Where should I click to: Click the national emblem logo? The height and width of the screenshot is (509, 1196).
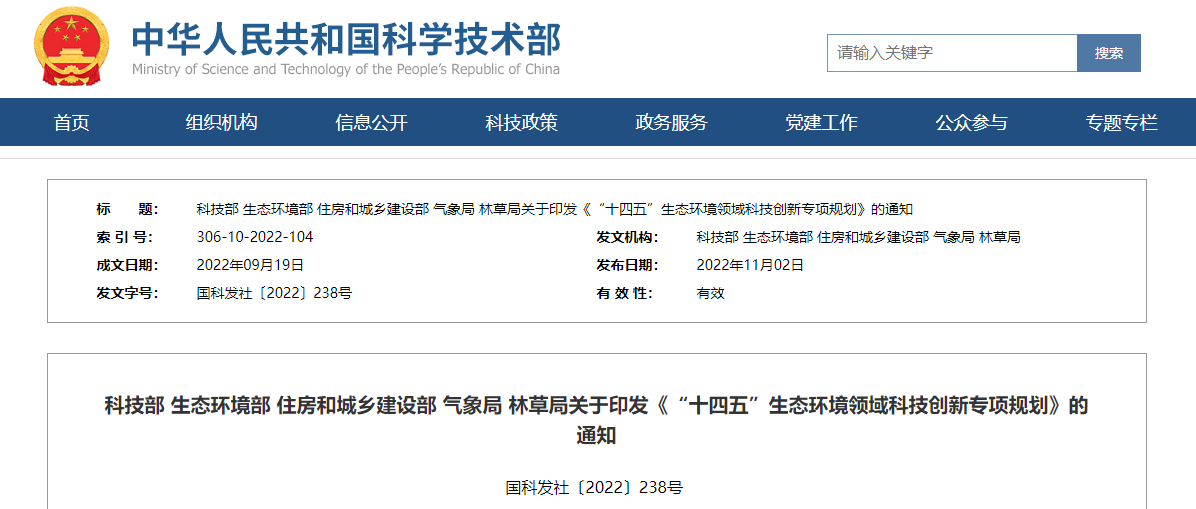(72, 46)
